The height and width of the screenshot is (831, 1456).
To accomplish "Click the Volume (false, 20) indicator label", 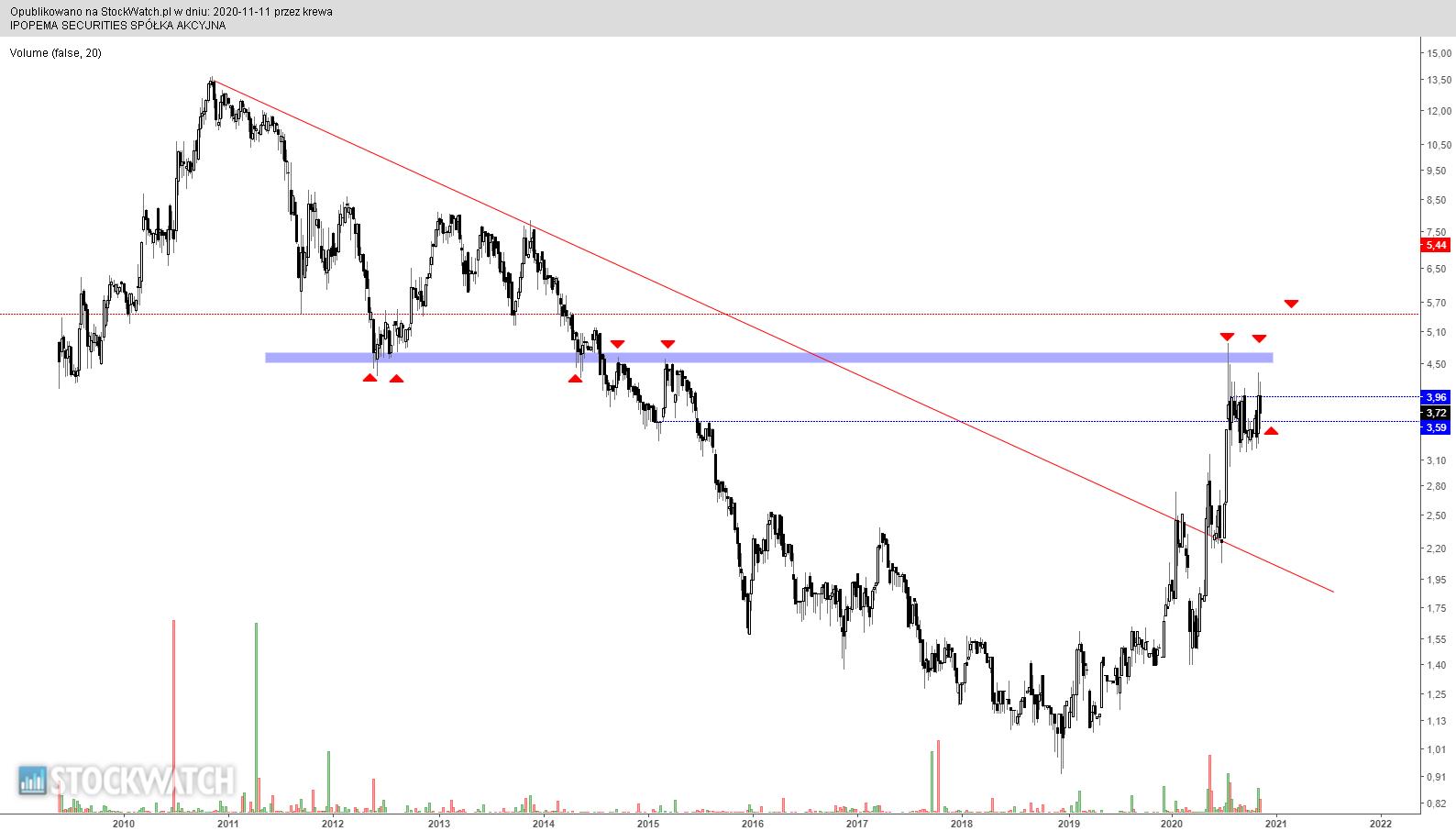I will pyautogui.click(x=56, y=53).
